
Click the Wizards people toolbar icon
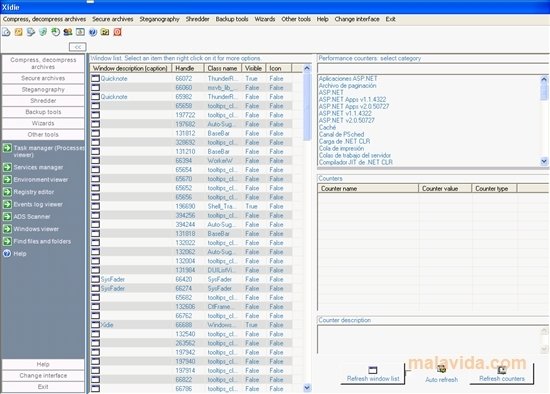(x=68, y=32)
